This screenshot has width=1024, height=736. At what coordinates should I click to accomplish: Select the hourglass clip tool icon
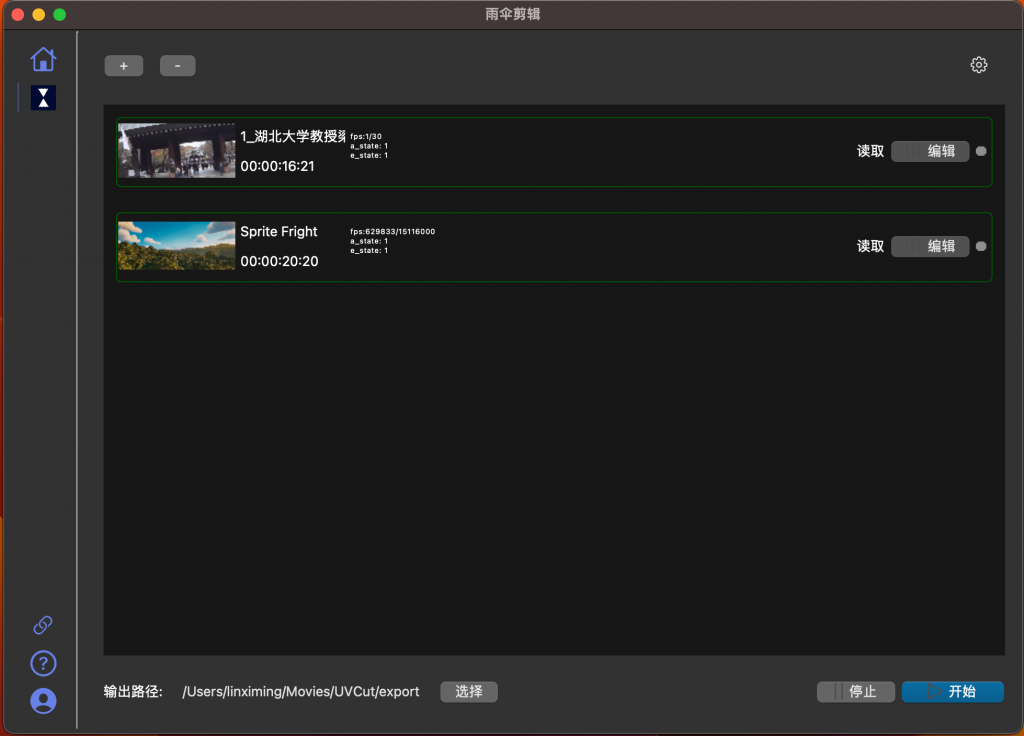coord(43,97)
